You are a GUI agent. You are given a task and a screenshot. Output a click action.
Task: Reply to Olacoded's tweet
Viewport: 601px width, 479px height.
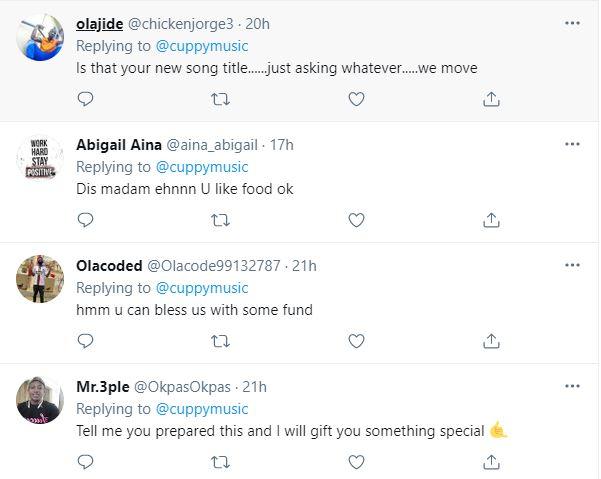pos(86,341)
